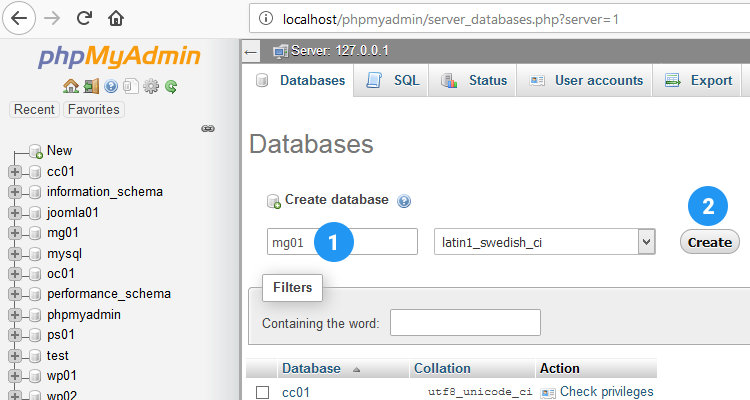Open the latin1_swedish_ci collation dropdown

point(545,242)
